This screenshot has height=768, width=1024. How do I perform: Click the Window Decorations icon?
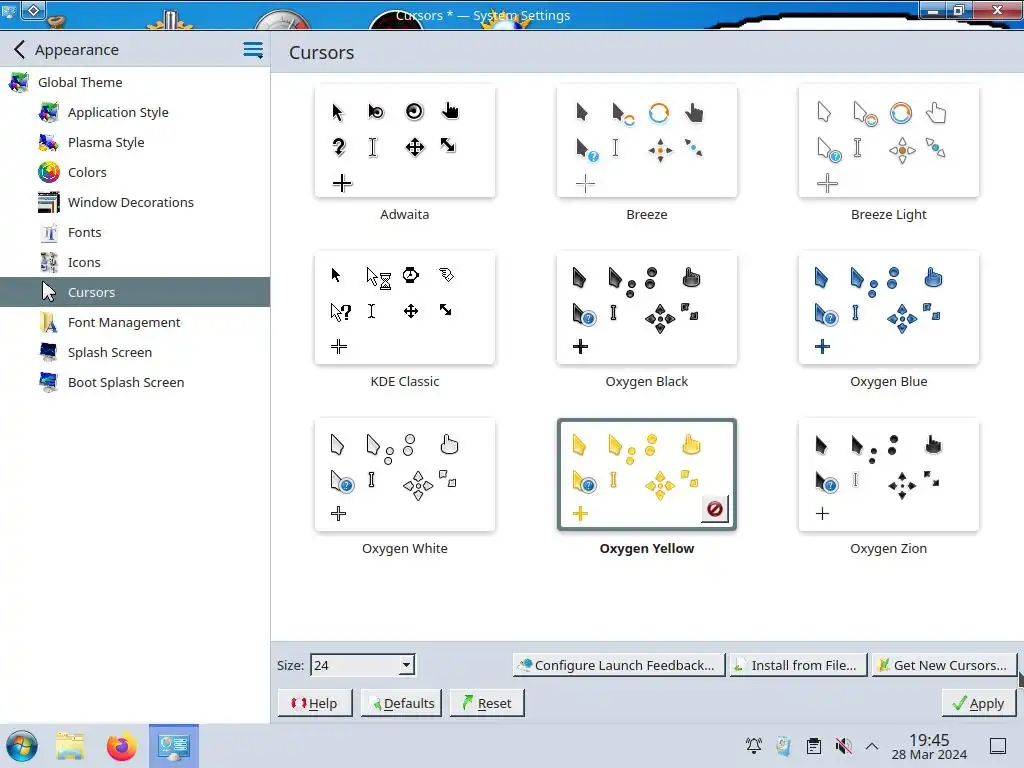[49, 202]
